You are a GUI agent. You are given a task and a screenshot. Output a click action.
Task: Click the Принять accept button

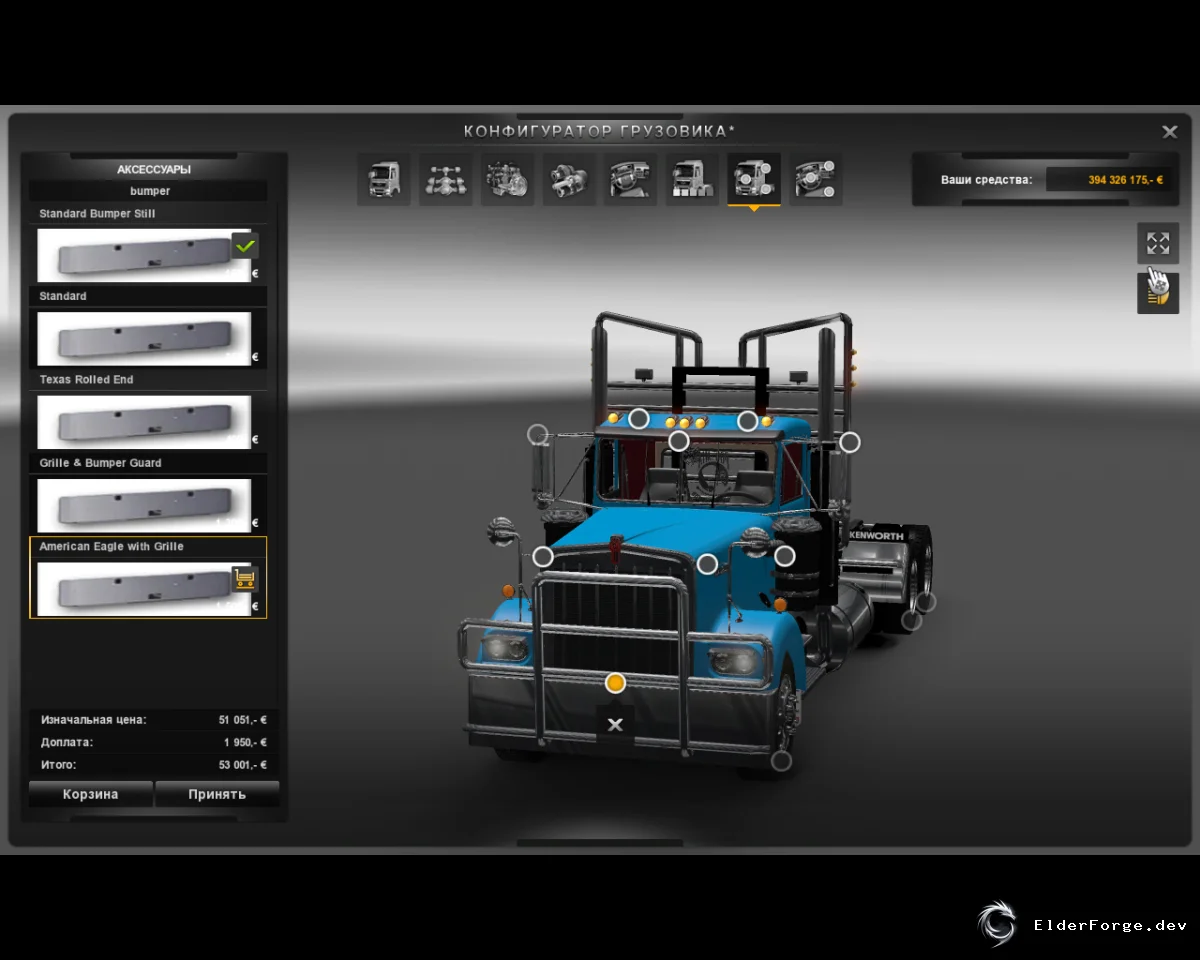tap(217, 795)
